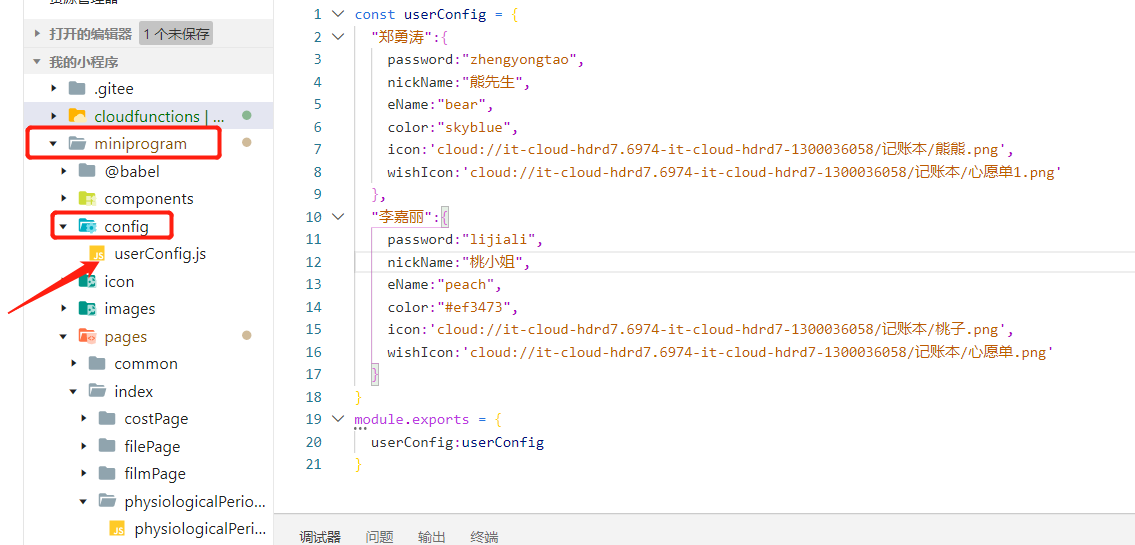Collapse the physiologicalPerio... folder arrow
Image resolution: width=1135 pixels, height=545 pixels.
[83, 501]
